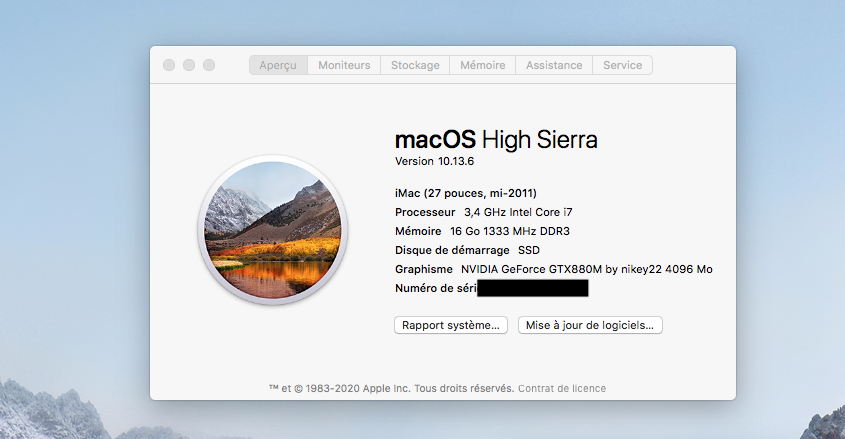
Task: Go to the Mémoire tab
Action: pos(482,65)
